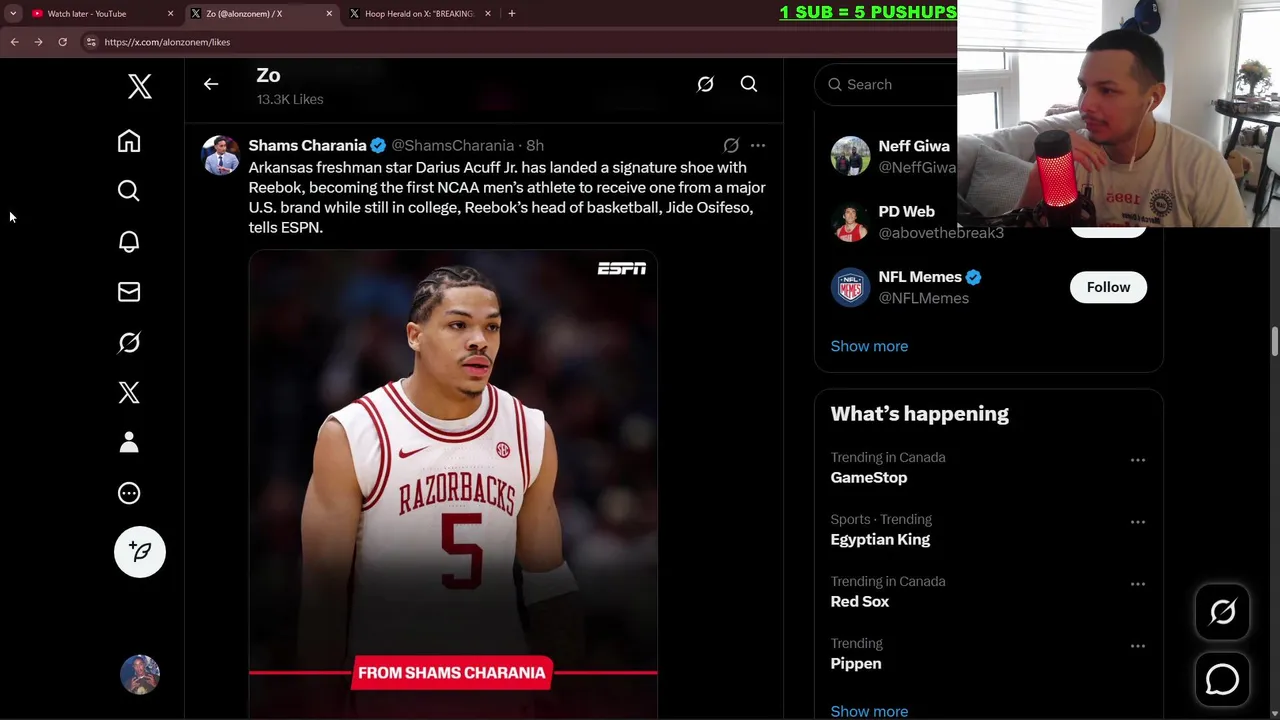1280x720 pixels.
Task: Open Messages envelope in the sidebar
Action: coord(129,292)
